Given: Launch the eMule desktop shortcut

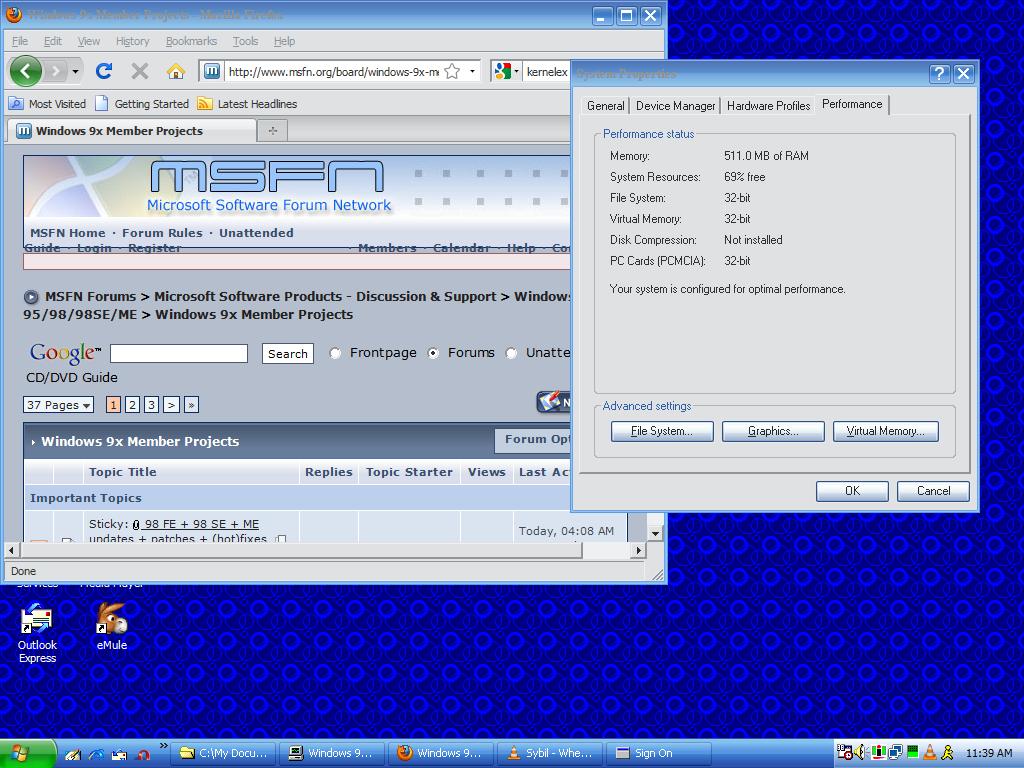Looking at the screenshot, I should pyautogui.click(x=112, y=627).
